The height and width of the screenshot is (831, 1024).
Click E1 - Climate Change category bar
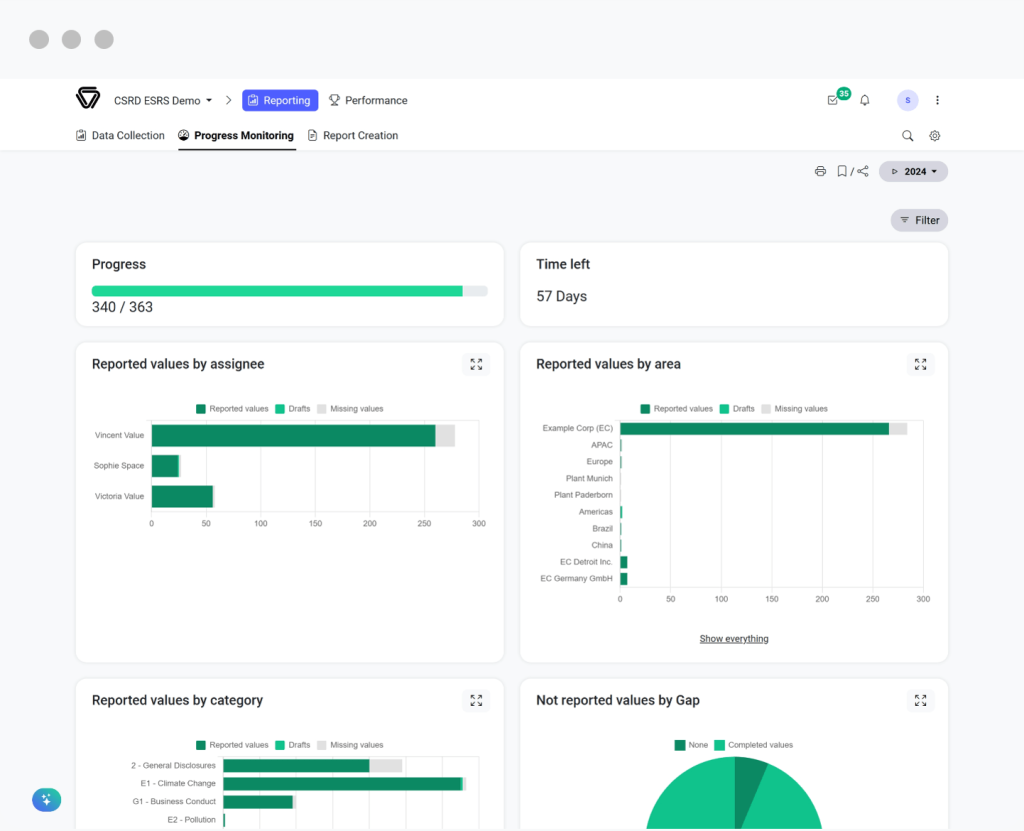click(343, 784)
